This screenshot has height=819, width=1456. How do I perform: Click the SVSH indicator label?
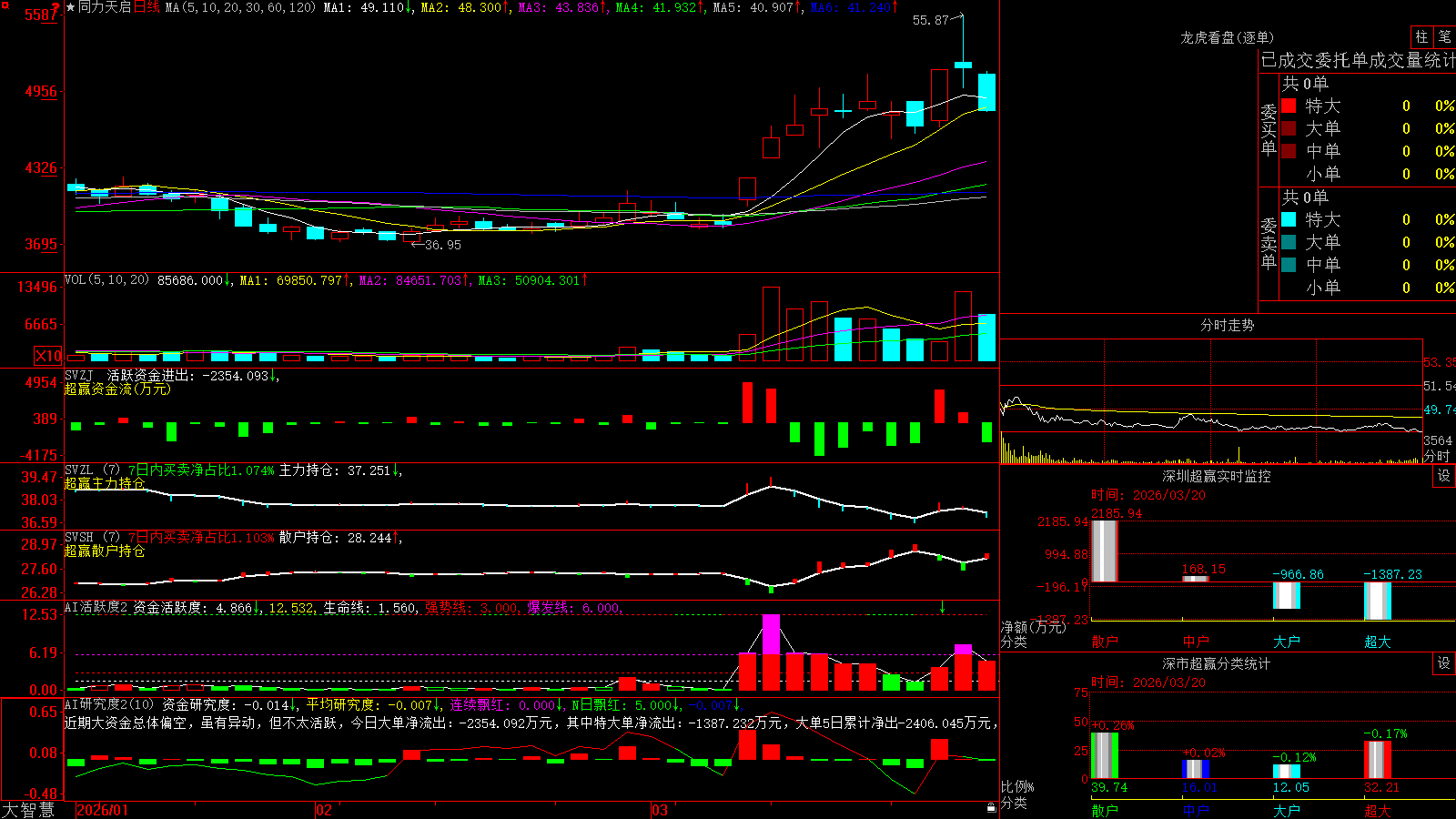click(78, 538)
